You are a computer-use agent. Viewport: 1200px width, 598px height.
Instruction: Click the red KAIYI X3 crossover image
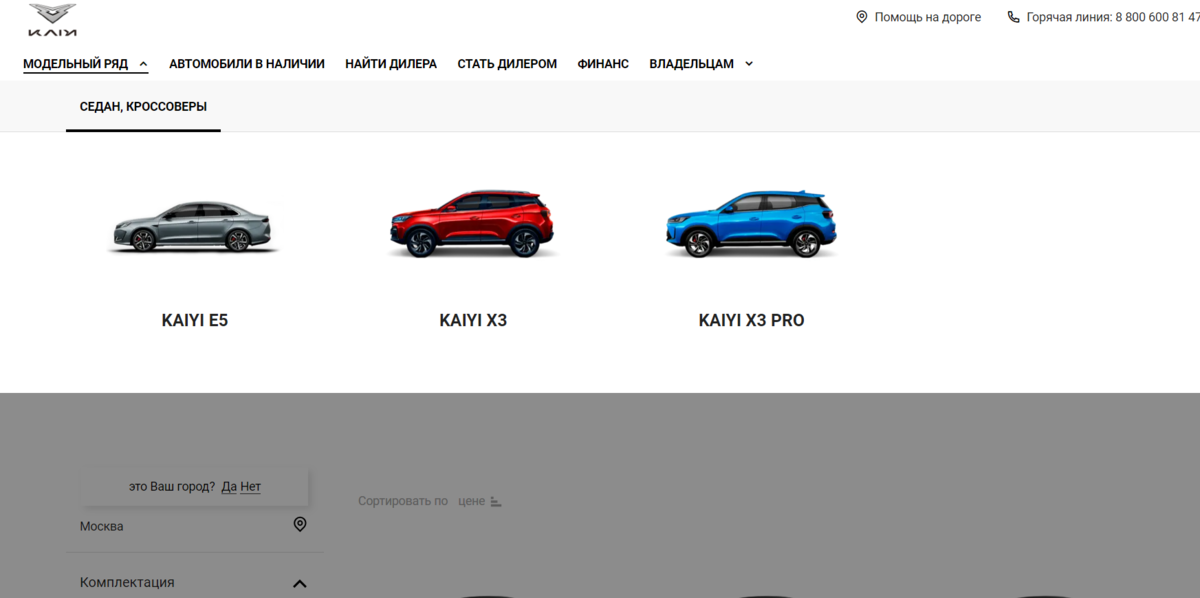tap(471, 223)
